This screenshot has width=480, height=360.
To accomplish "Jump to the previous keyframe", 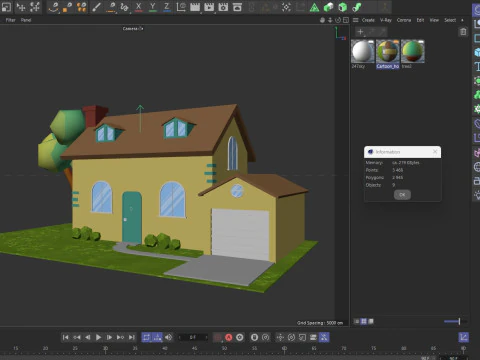I will (77, 337).
